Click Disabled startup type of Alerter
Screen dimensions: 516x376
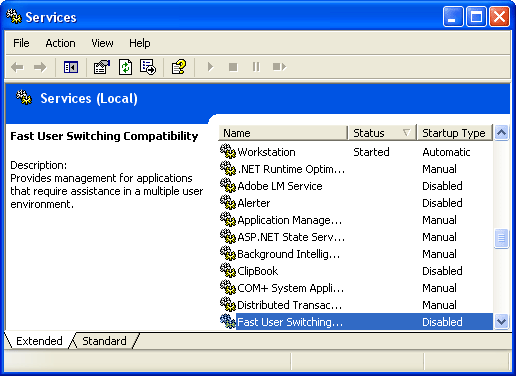(442, 203)
